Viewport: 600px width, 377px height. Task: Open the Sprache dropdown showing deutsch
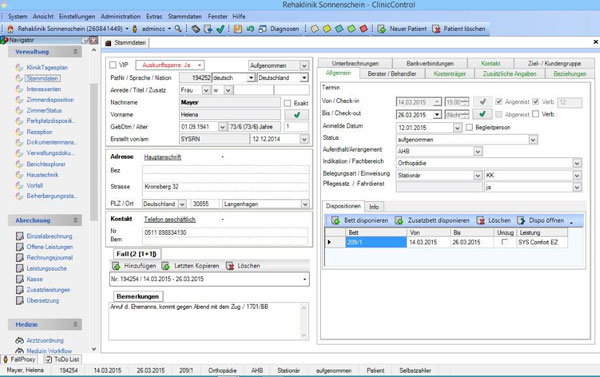click(251, 78)
